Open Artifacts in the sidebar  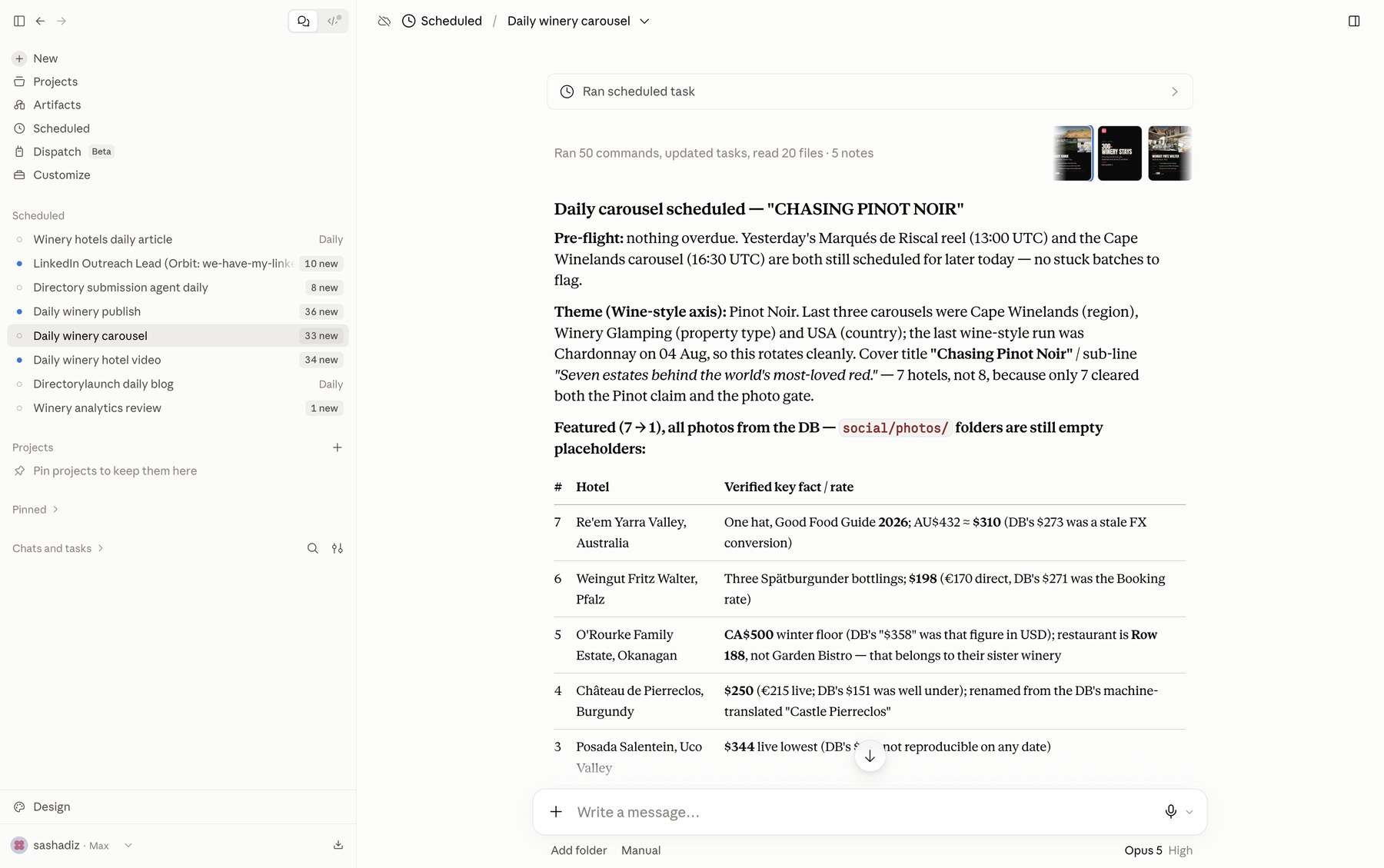pos(57,105)
